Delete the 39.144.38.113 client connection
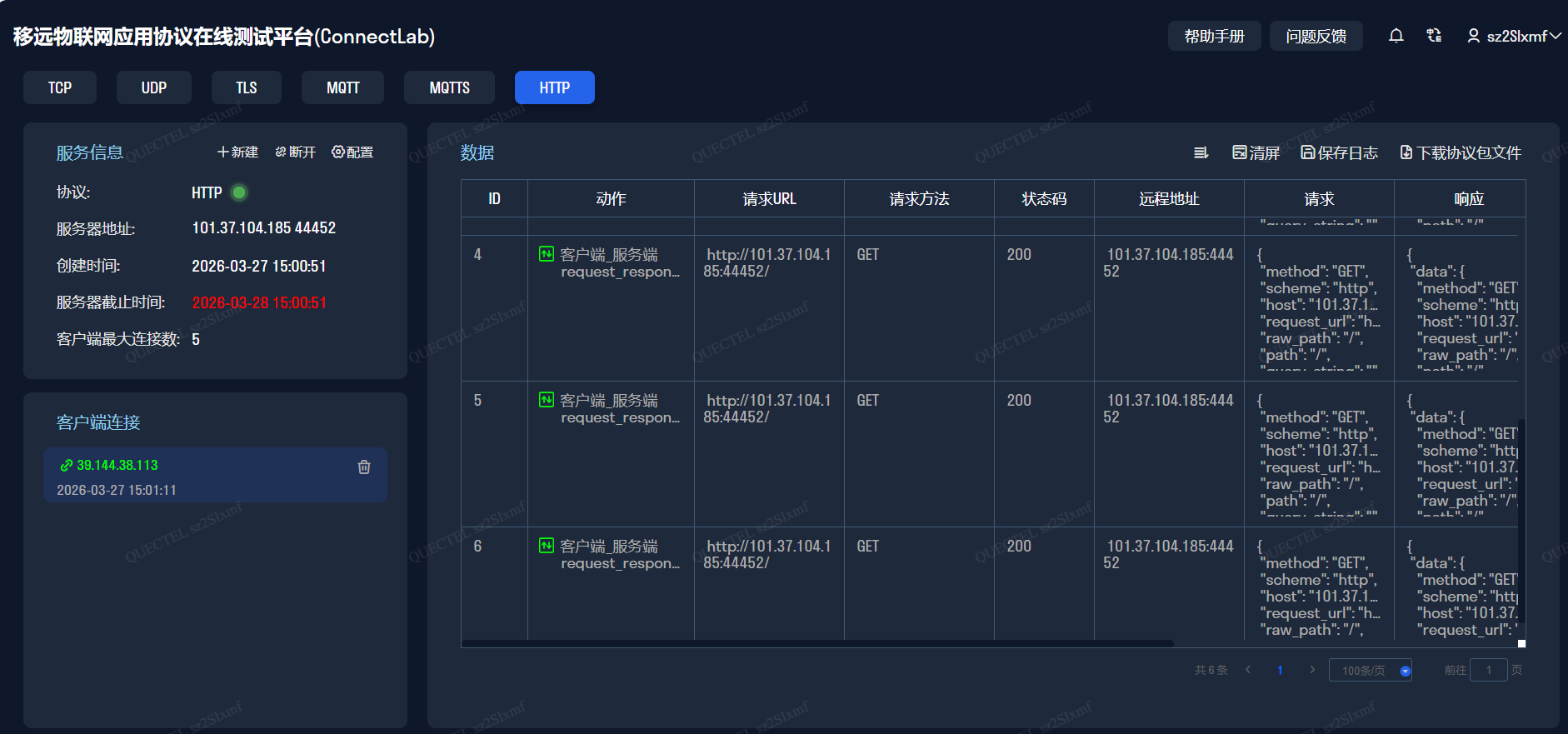The height and width of the screenshot is (734, 1568). coord(364,467)
